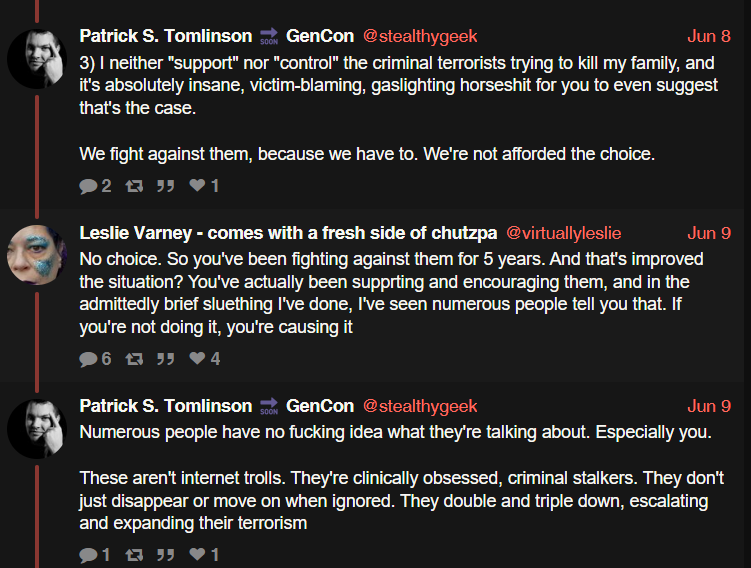Open replies on Leslie Varney's tweet
The height and width of the screenshot is (568, 751).
(95, 358)
